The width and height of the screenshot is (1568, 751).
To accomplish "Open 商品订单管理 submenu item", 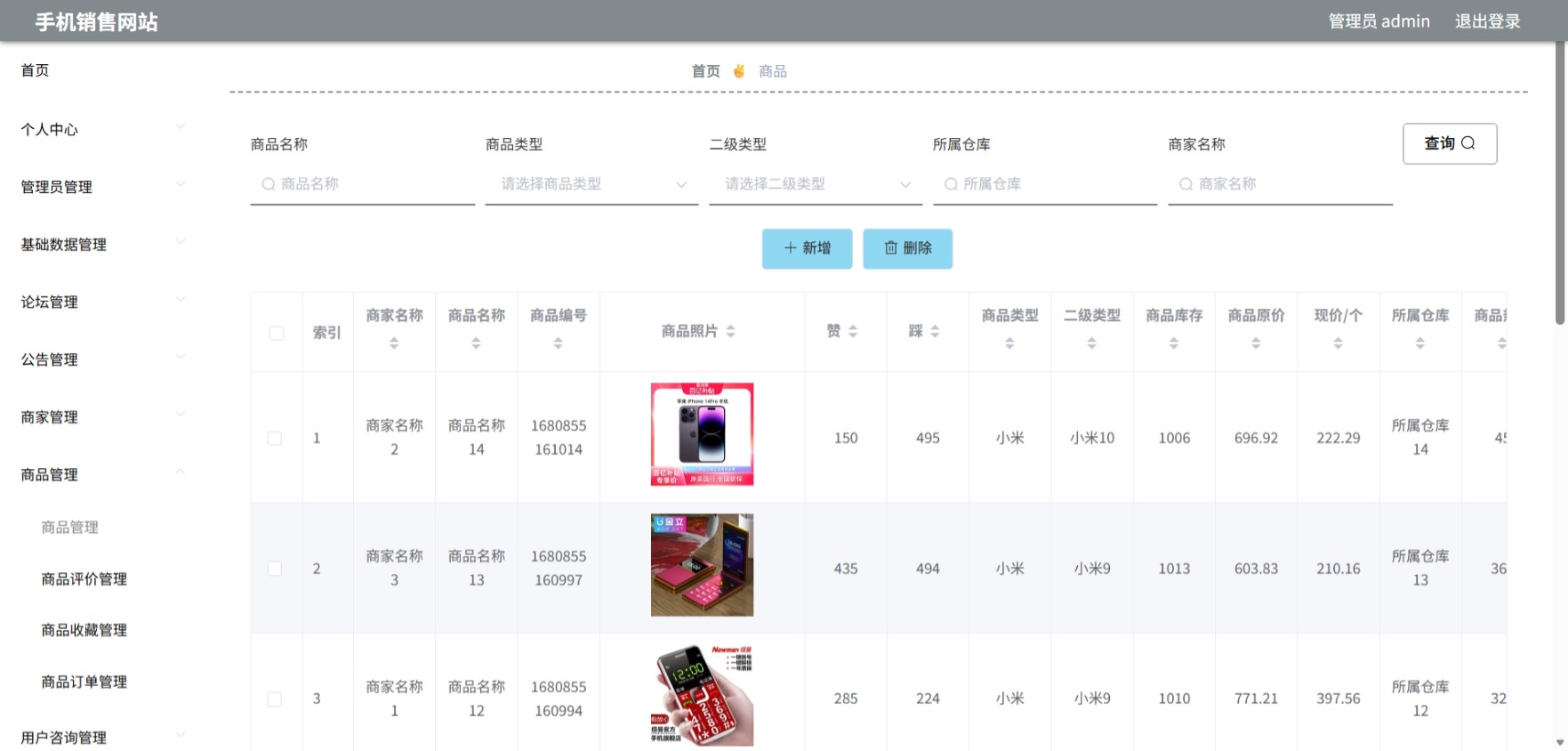I will (84, 682).
